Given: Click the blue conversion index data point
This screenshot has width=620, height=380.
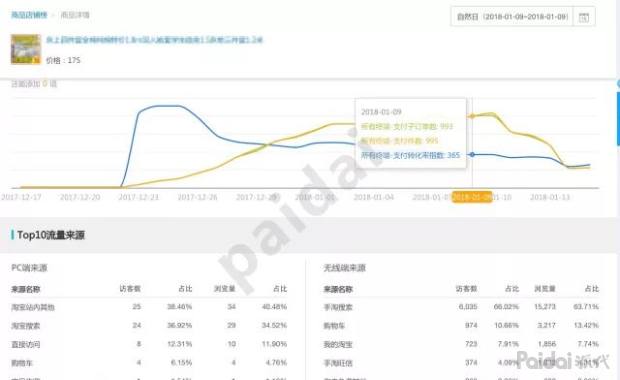Looking at the screenshot, I should tap(472, 154).
